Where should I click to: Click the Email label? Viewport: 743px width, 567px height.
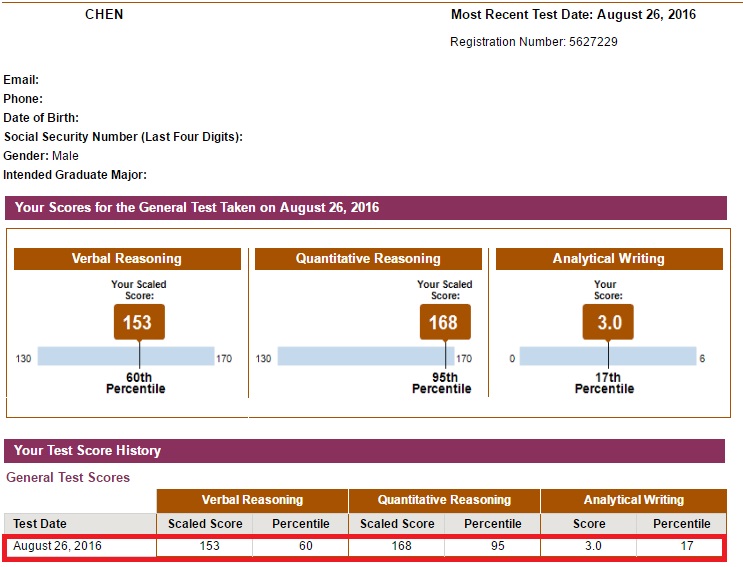[21, 80]
